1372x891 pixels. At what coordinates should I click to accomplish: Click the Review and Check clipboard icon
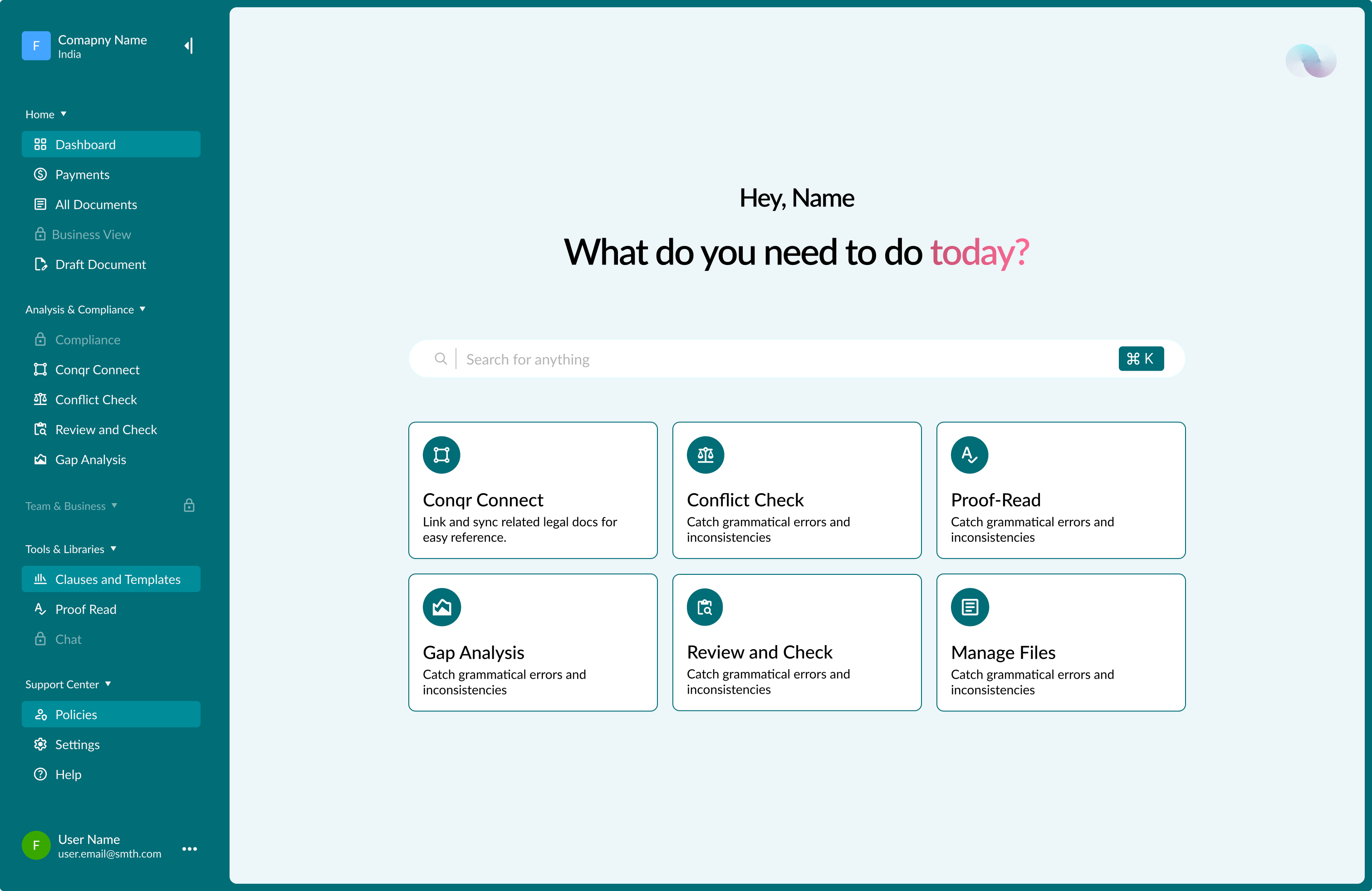pos(705,607)
